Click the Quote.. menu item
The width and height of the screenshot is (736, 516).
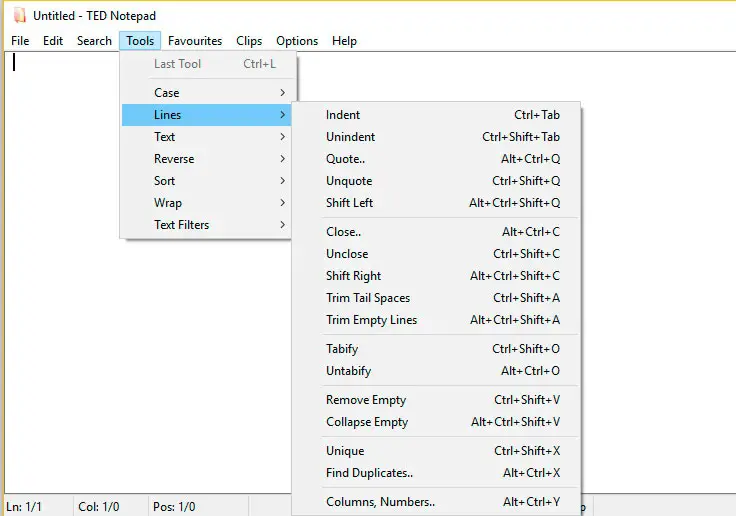point(346,159)
